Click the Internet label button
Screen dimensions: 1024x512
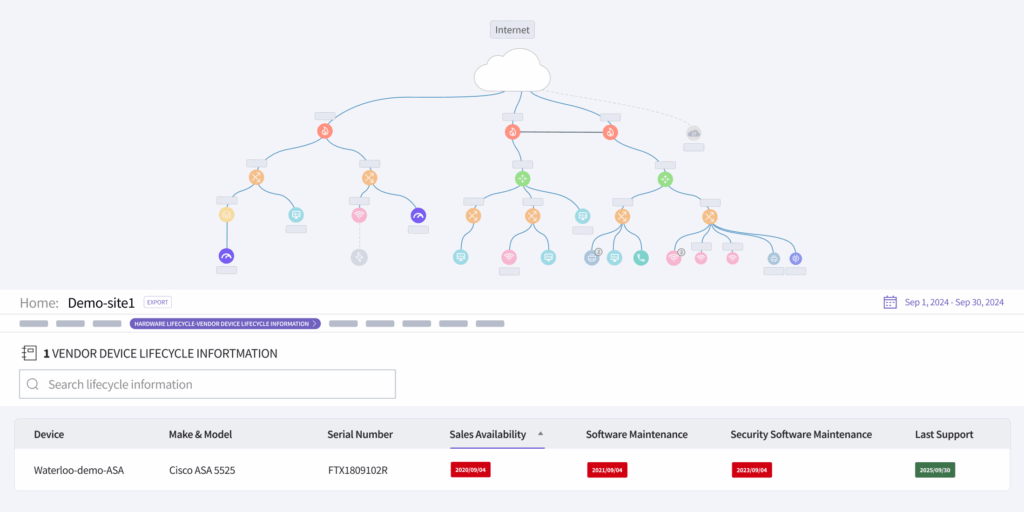coord(512,30)
